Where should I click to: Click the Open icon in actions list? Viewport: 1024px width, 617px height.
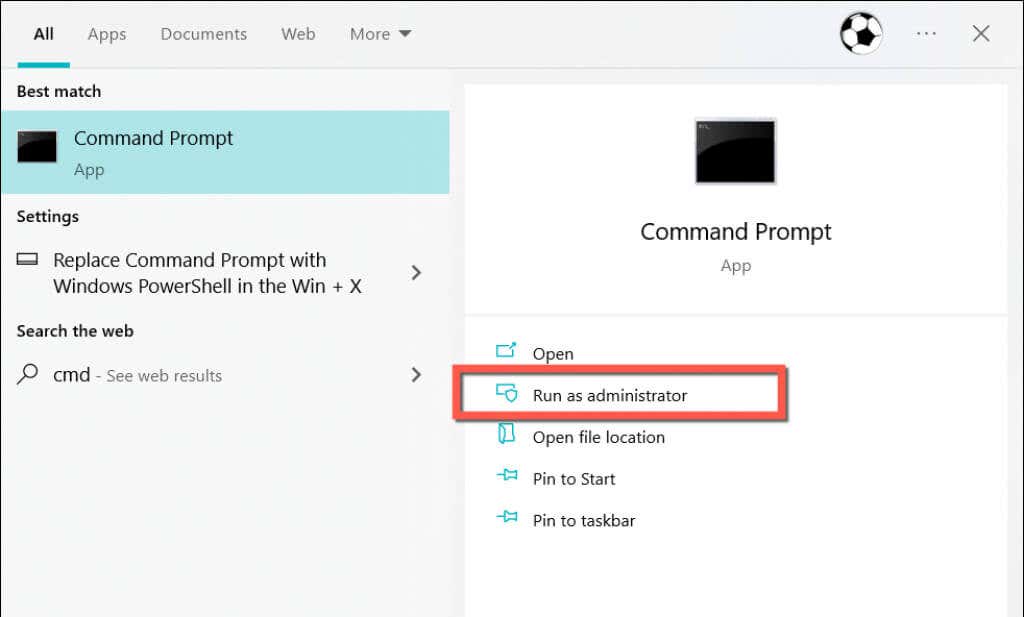tap(507, 352)
